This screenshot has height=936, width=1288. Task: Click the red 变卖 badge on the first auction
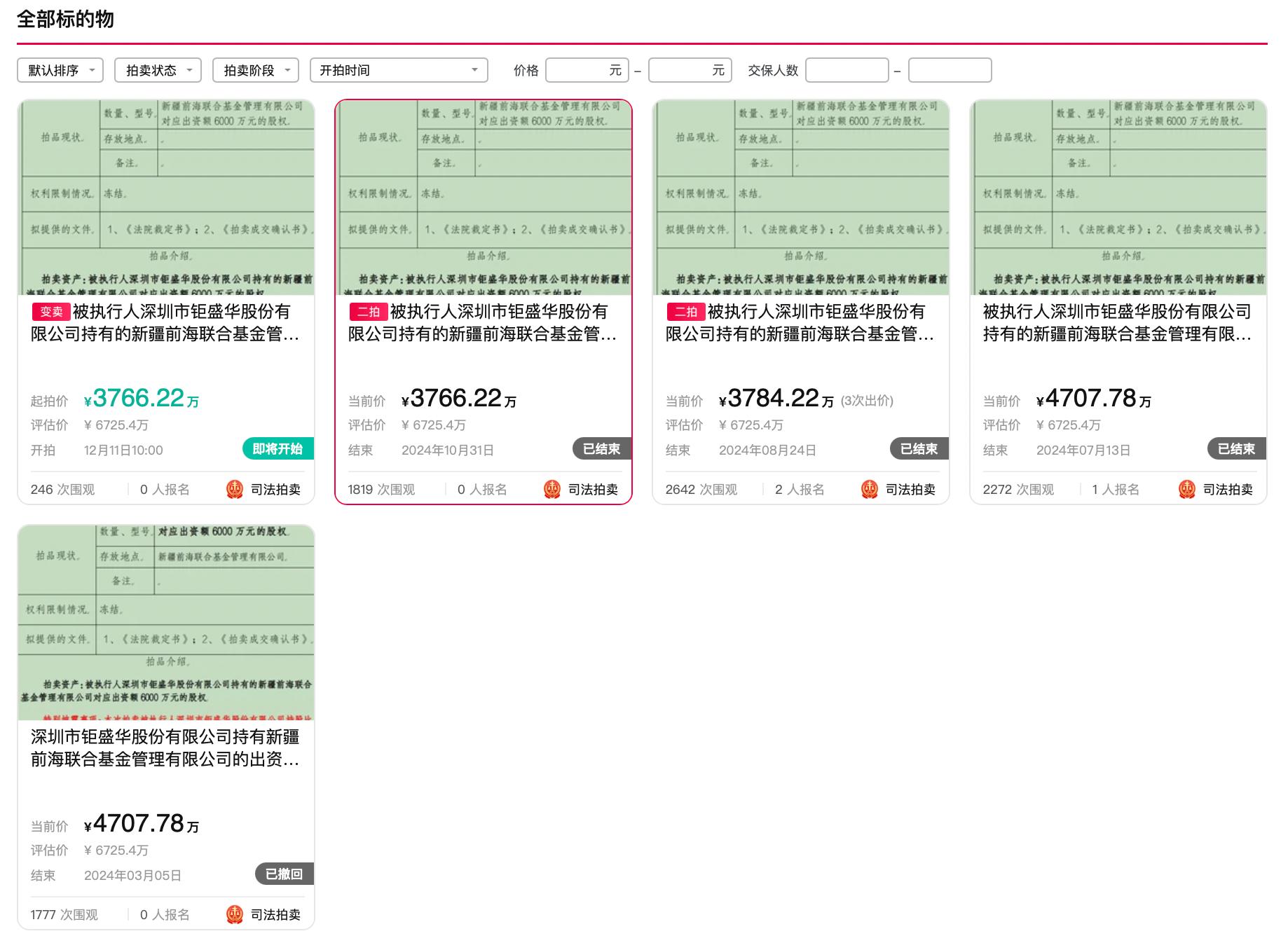click(x=50, y=312)
